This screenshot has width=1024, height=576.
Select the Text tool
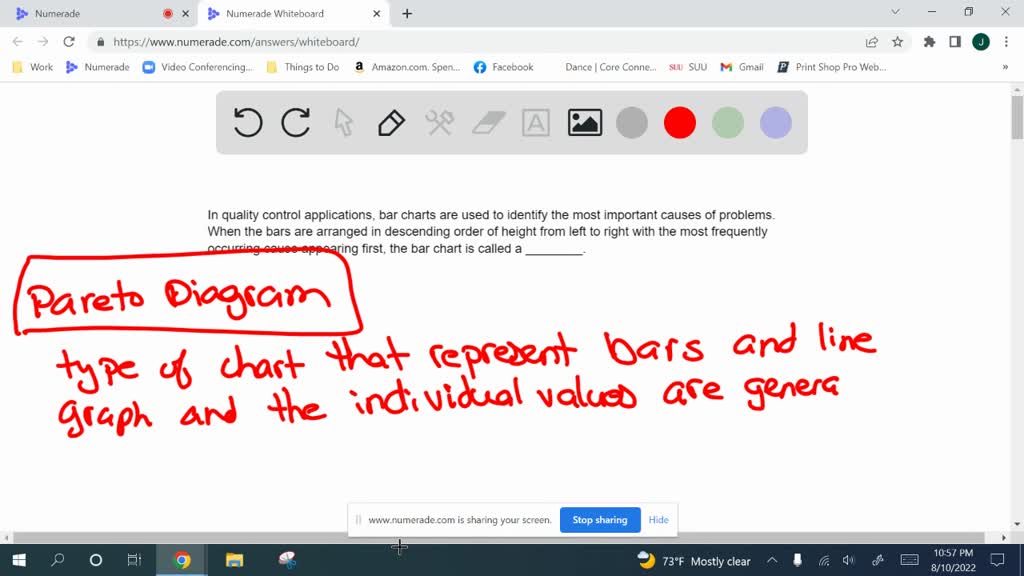tap(536, 122)
